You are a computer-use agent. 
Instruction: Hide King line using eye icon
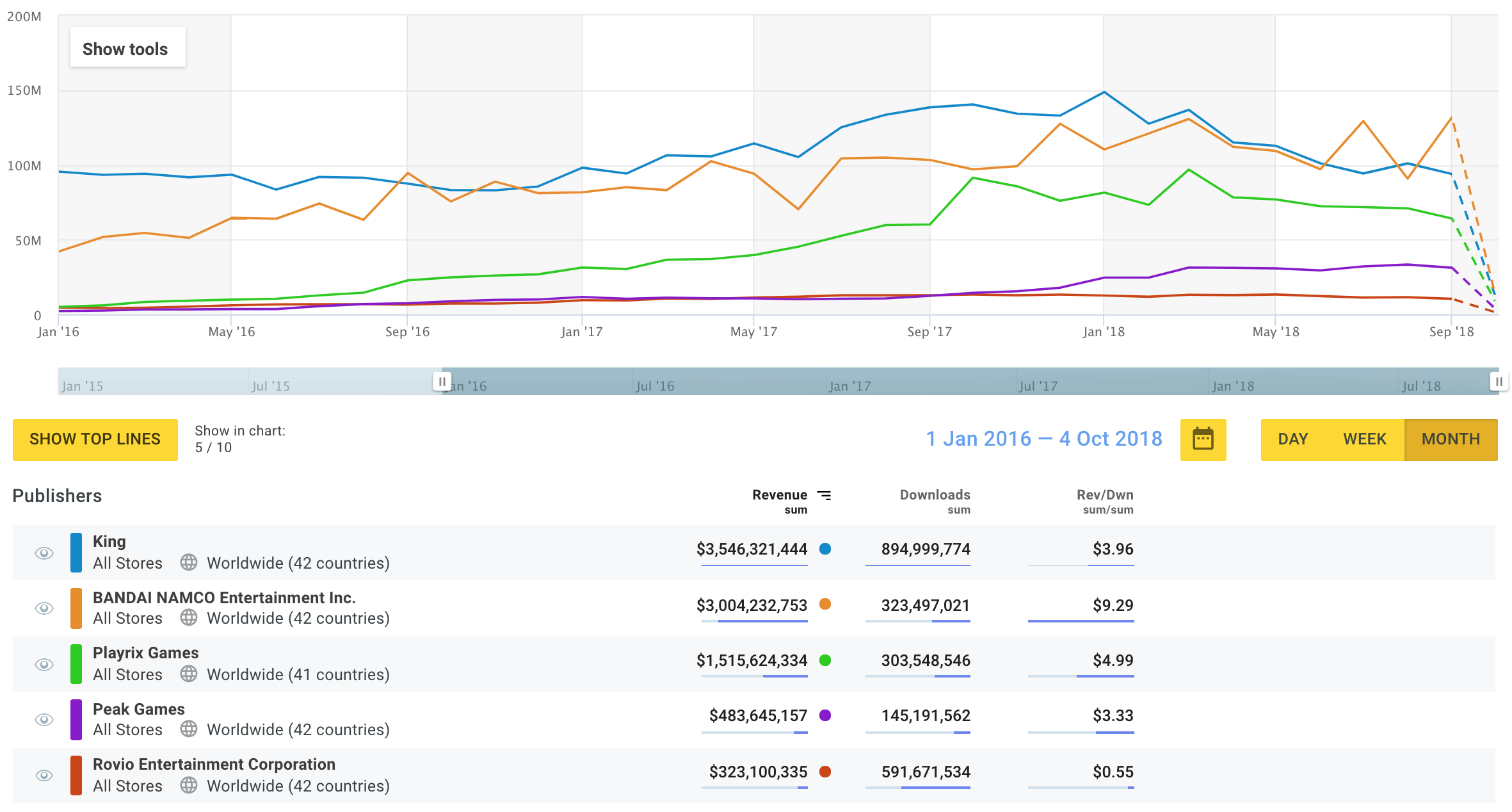[x=44, y=553]
